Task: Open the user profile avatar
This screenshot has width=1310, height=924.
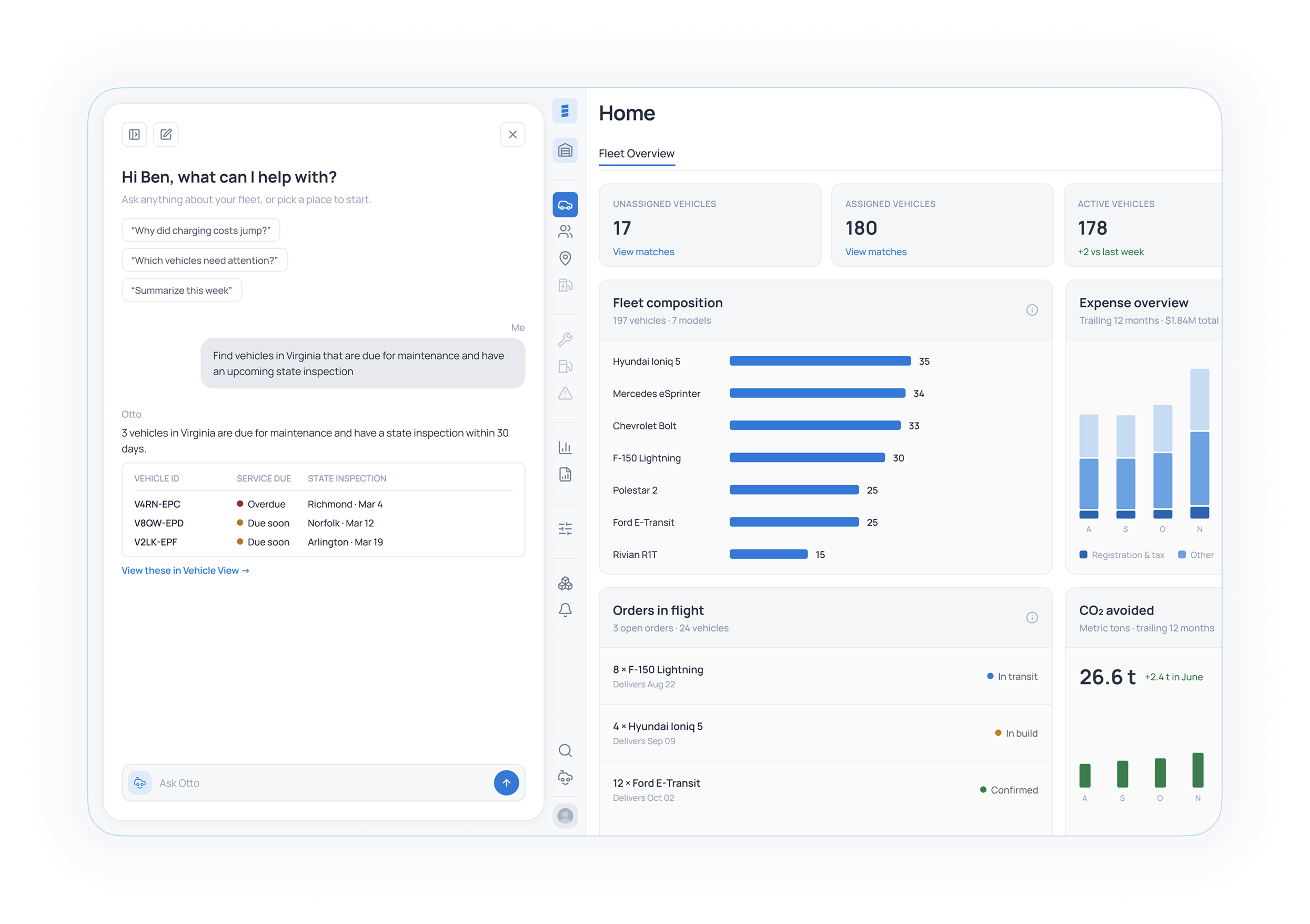Action: (565, 816)
